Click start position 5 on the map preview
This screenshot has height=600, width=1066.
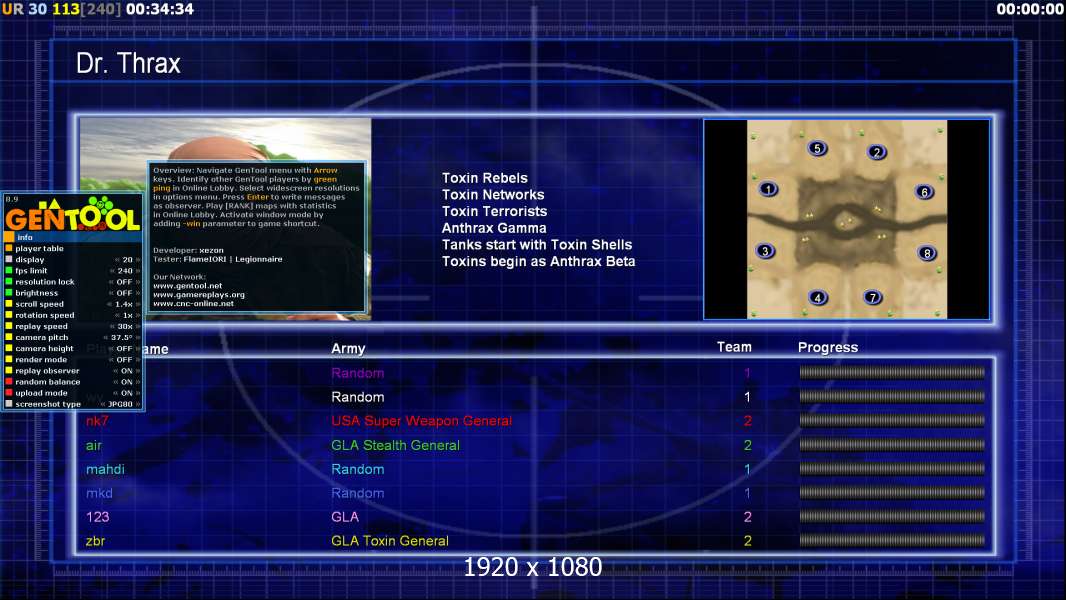[817, 147]
